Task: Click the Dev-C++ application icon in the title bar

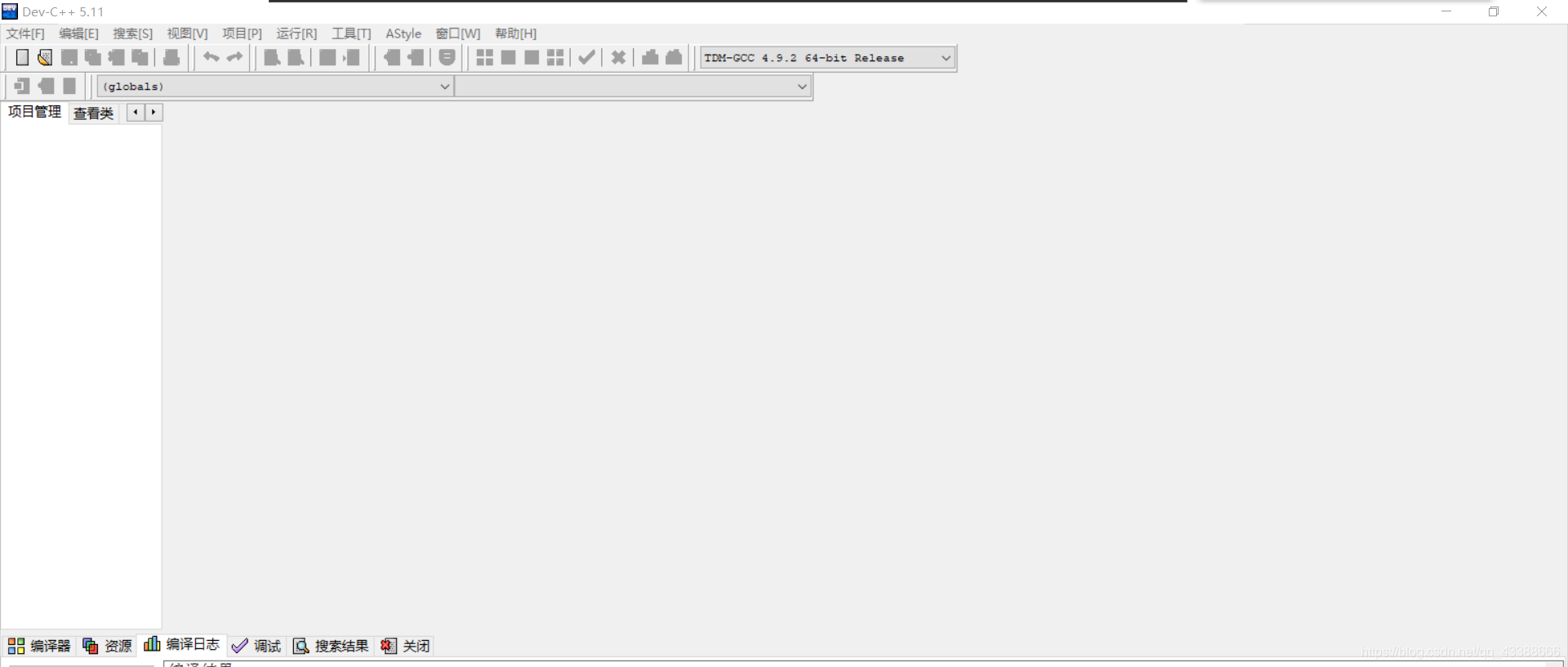Action: pos(10,11)
